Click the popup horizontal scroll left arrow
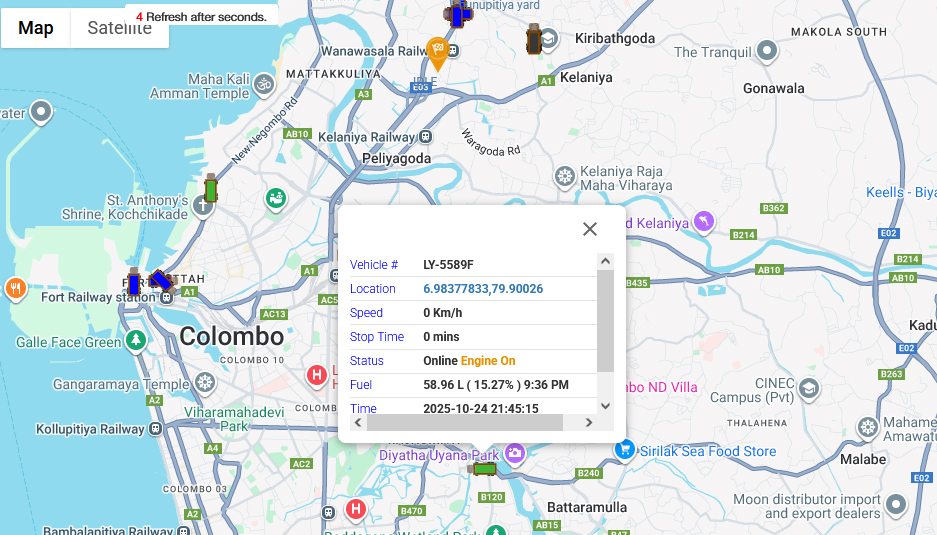The height and width of the screenshot is (535, 937). tap(358, 422)
